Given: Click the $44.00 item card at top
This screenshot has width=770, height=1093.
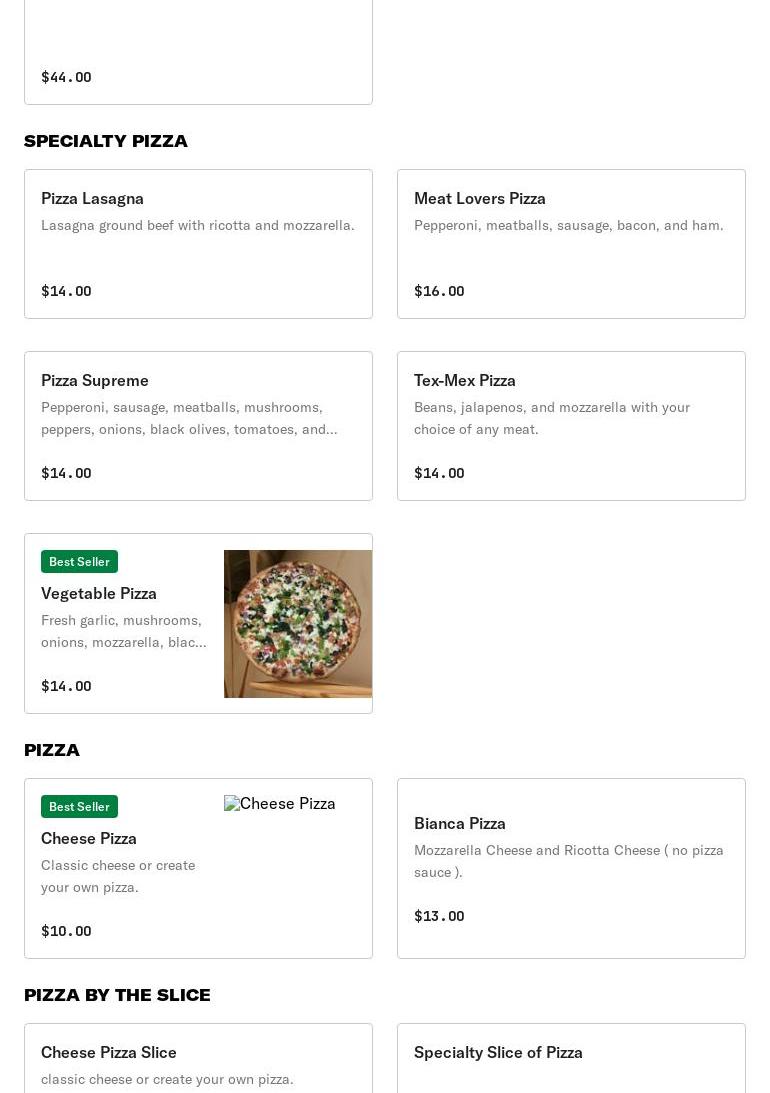Looking at the screenshot, I should click(198, 52).
